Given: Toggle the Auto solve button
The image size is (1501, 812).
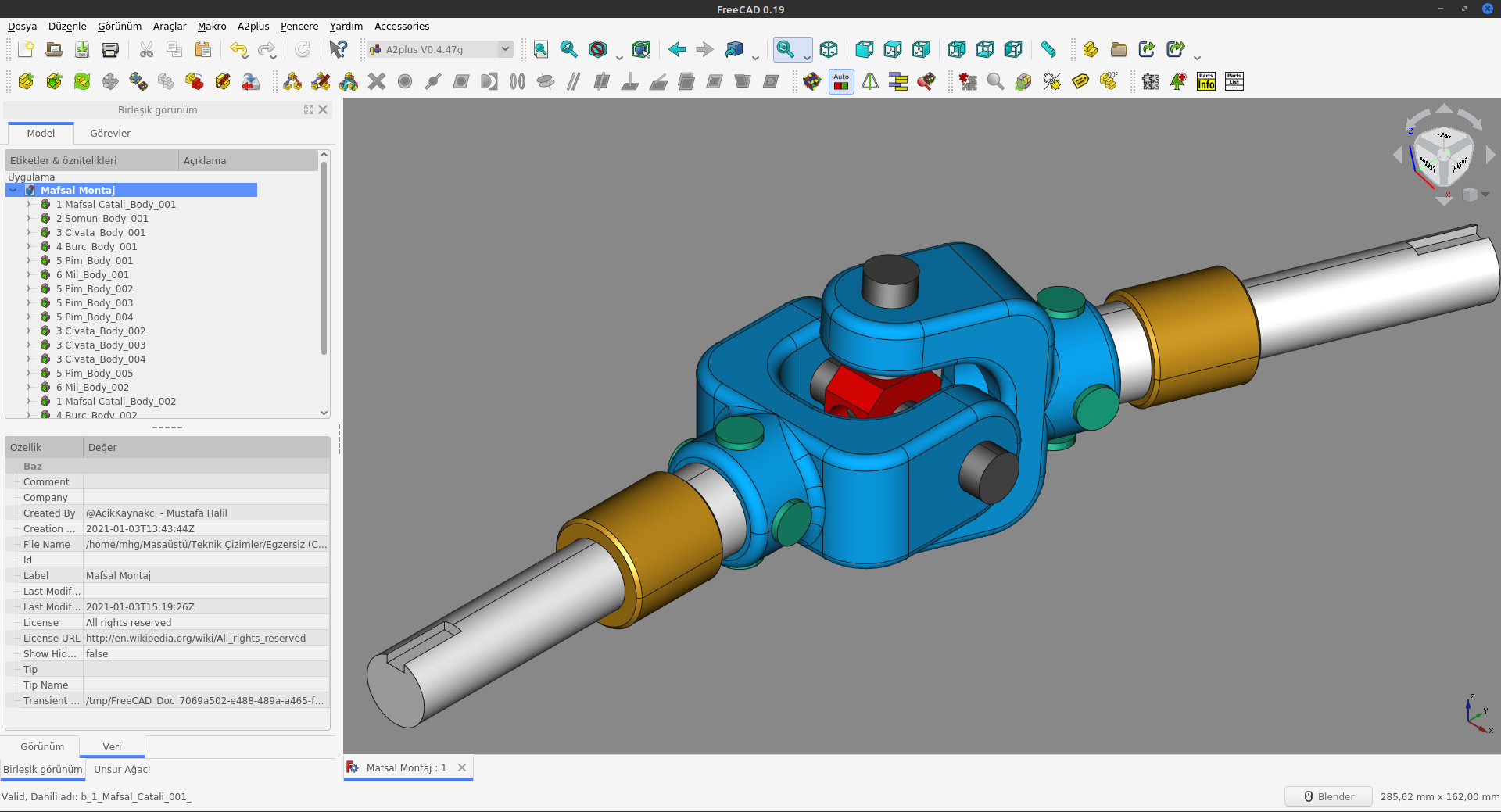Looking at the screenshot, I should (x=841, y=81).
